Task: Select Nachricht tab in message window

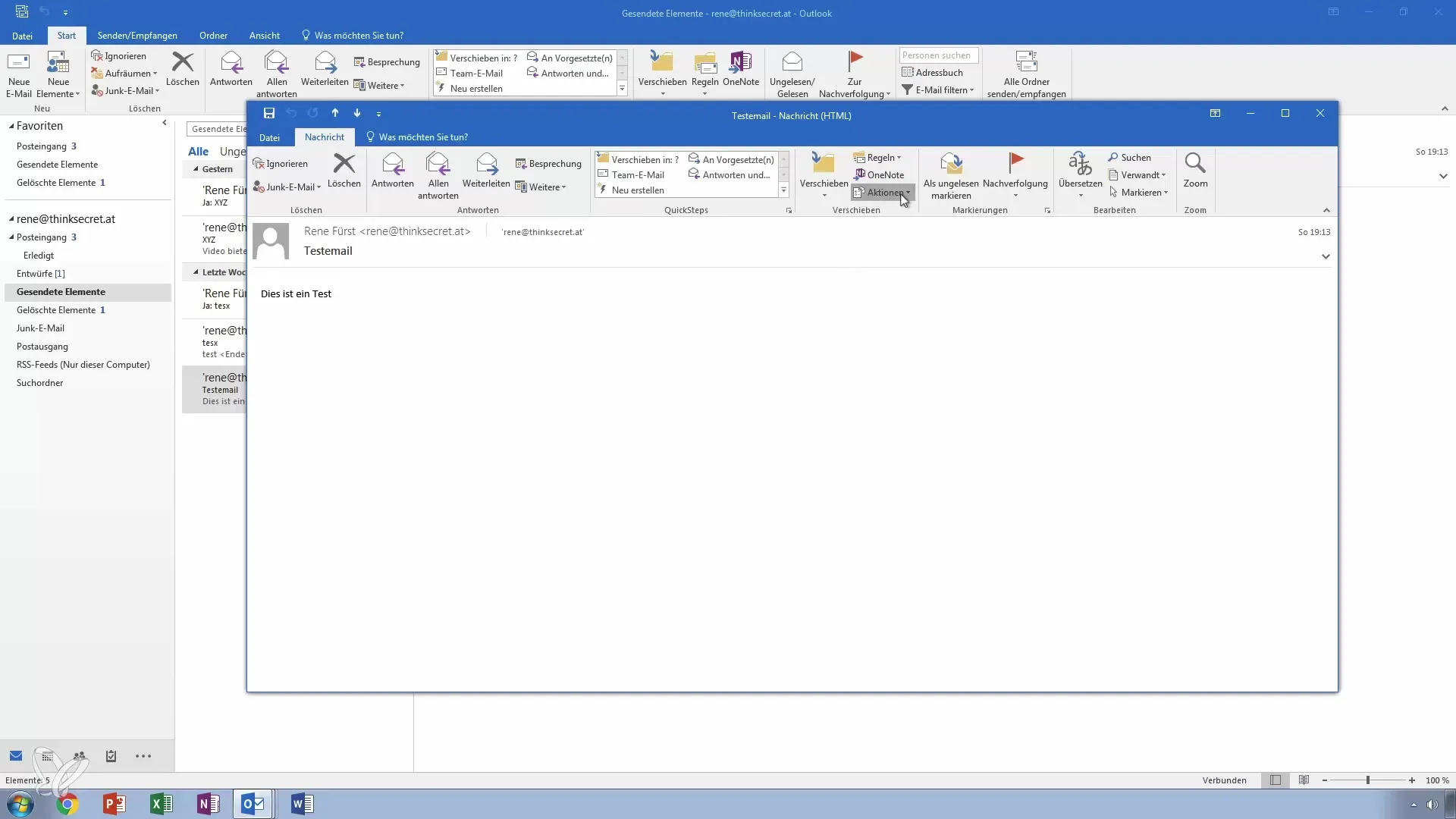Action: (x=325, y=137)
